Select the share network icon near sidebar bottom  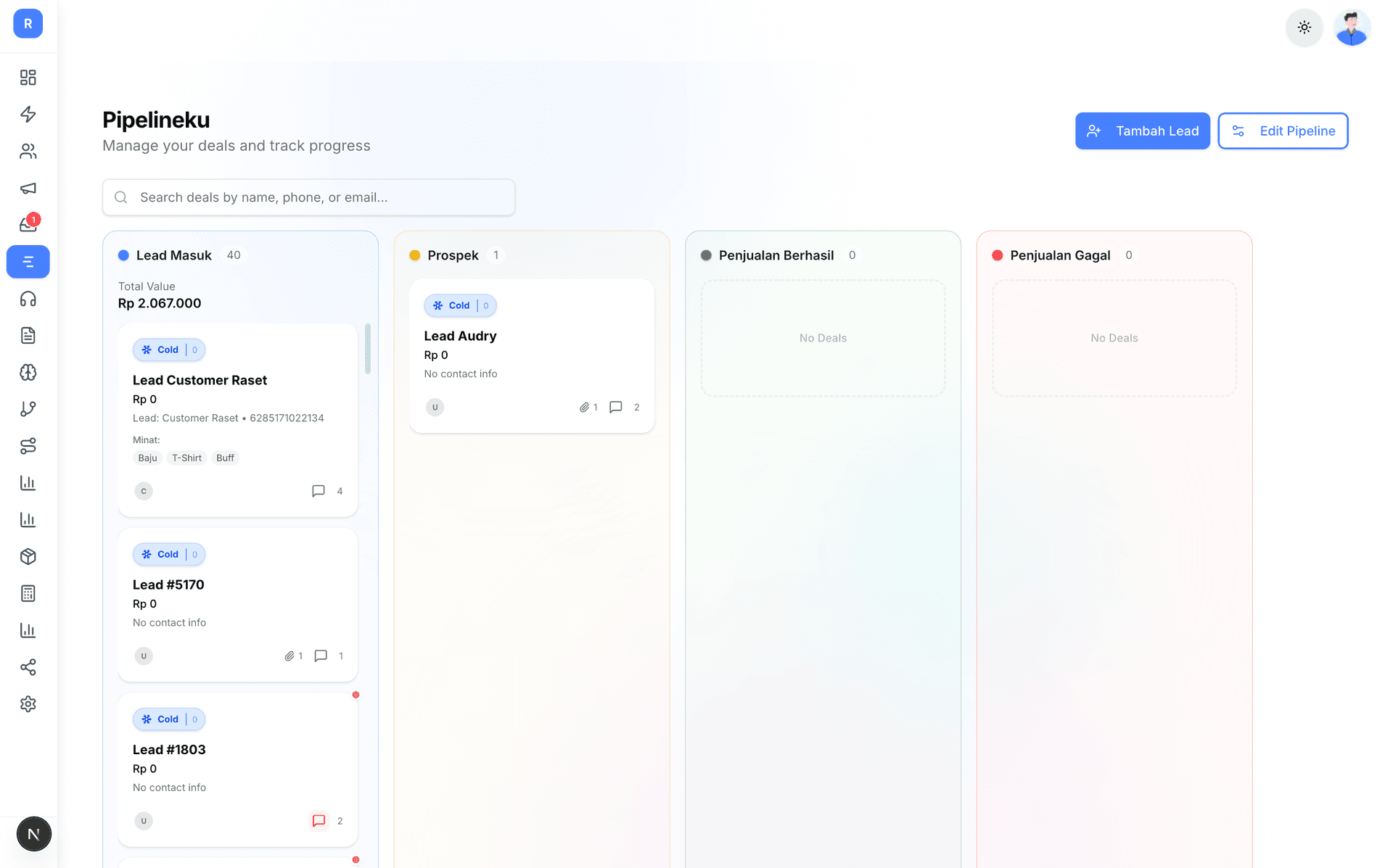click(x=28, y=667)
